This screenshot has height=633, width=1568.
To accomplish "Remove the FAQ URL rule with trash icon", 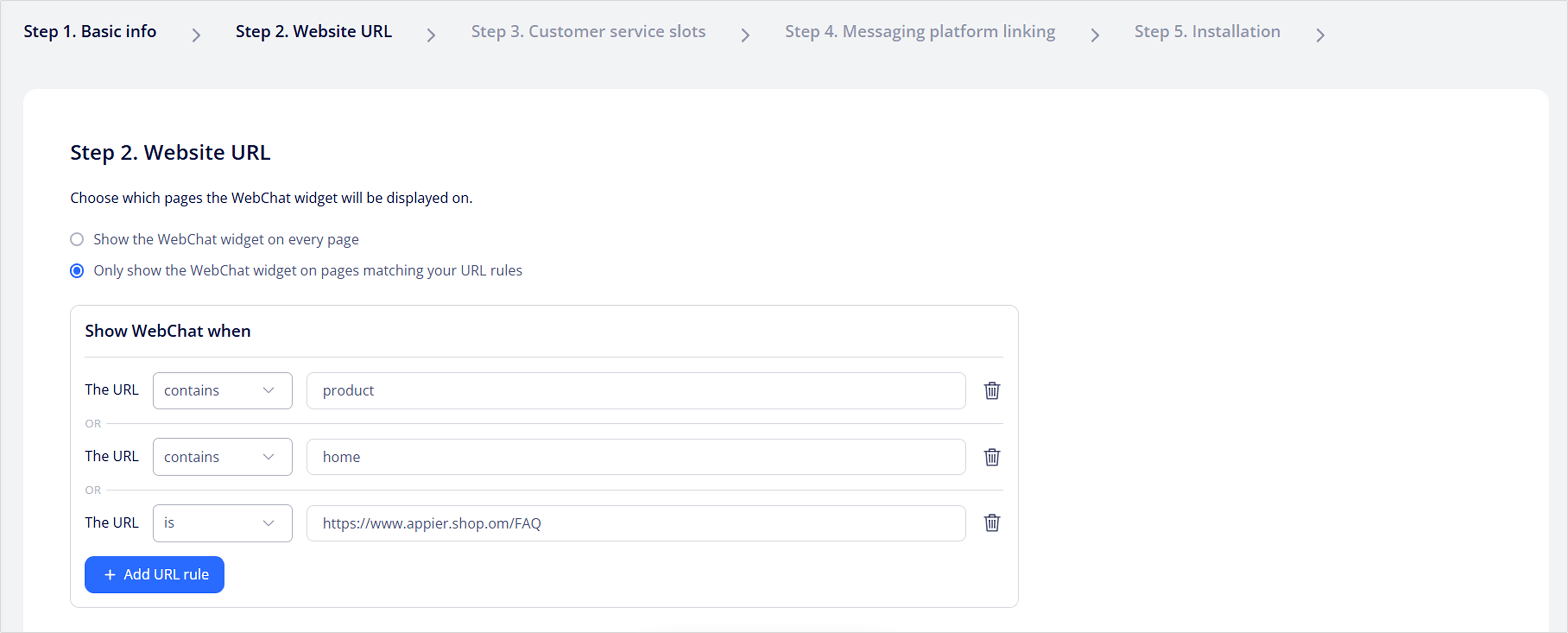I will coord(992,523).
